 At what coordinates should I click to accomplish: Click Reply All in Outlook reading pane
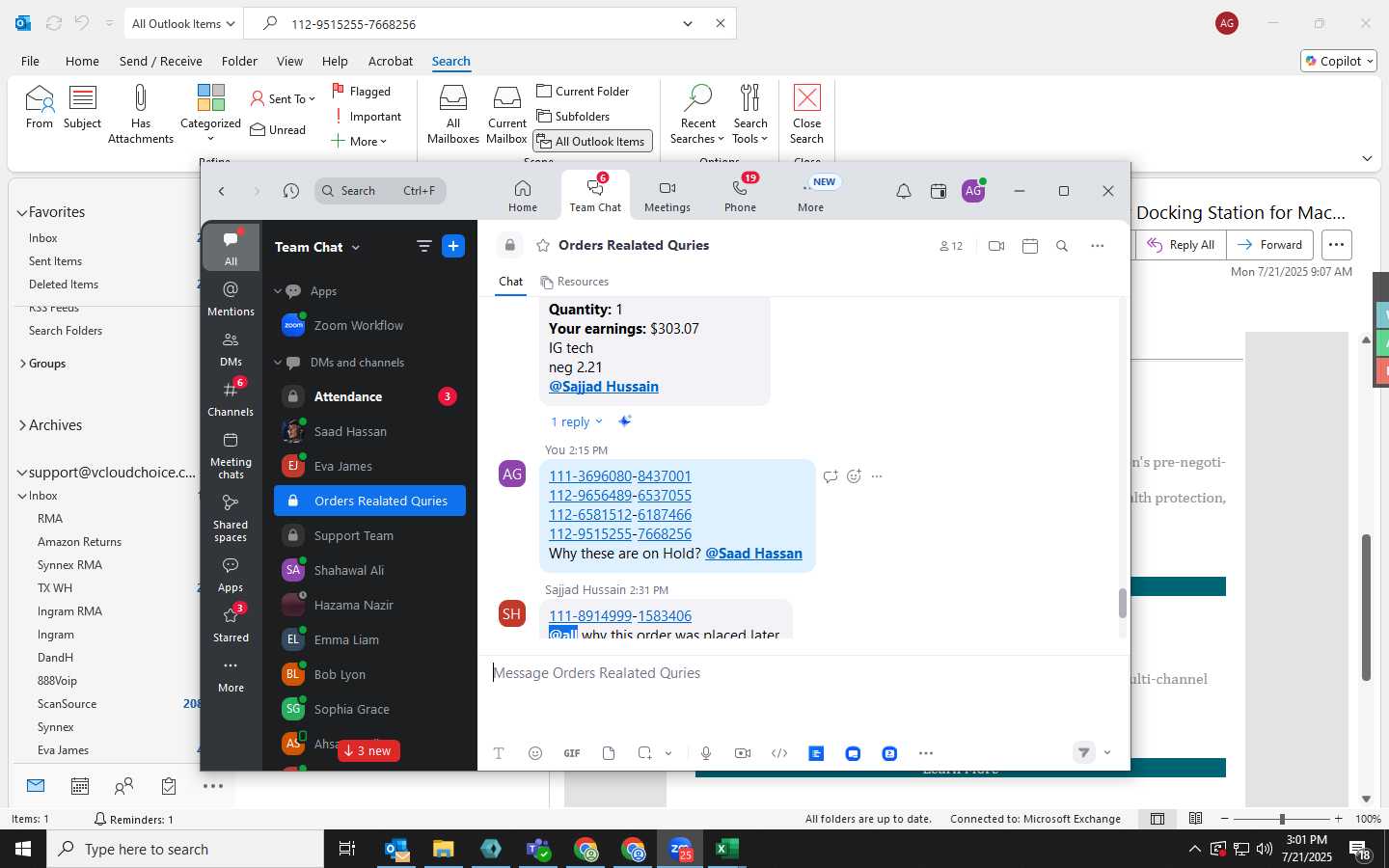pos(1181,245)
